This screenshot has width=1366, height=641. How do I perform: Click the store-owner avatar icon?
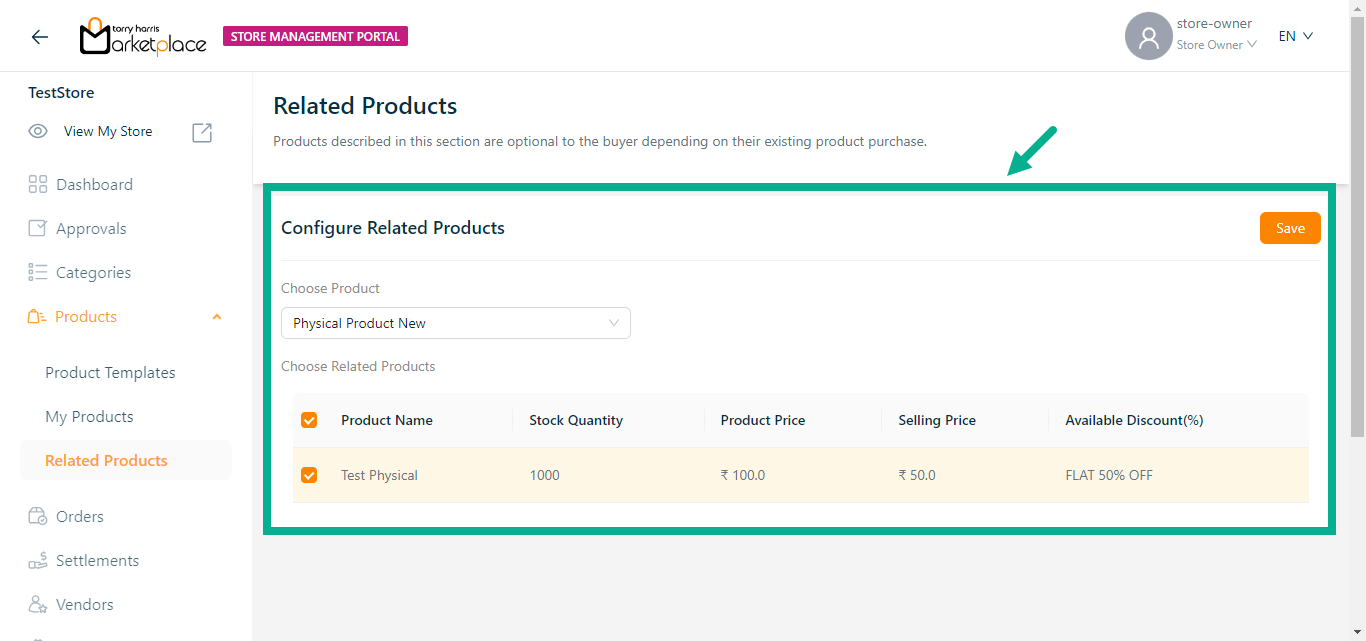pos(1148,37)
